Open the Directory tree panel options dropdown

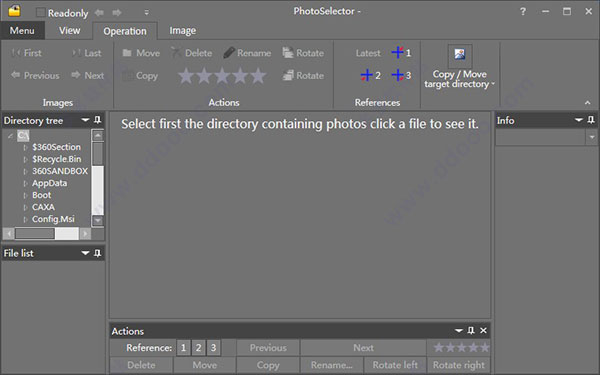[x=85, y=120]
